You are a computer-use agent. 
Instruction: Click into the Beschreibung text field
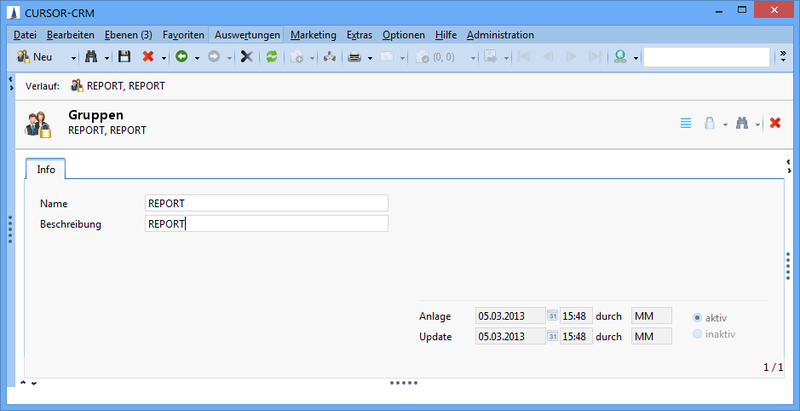coord(266,224)
